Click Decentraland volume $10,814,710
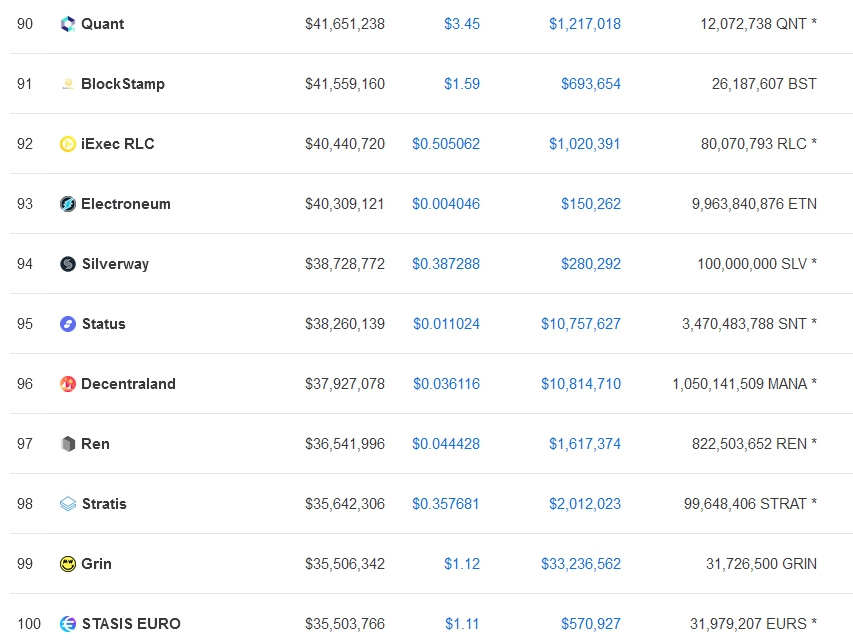Screen dimensions: 853x643 (x=581, y=384)
